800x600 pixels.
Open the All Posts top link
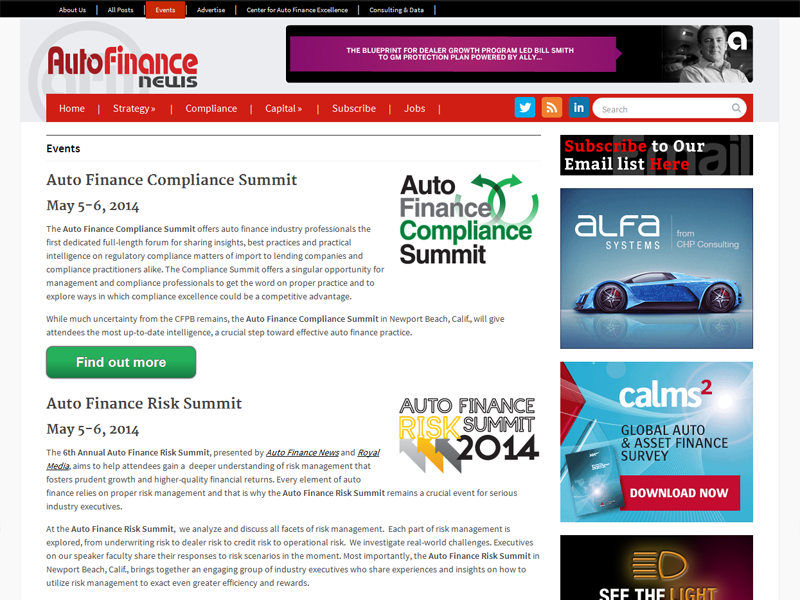coord(120,10)
